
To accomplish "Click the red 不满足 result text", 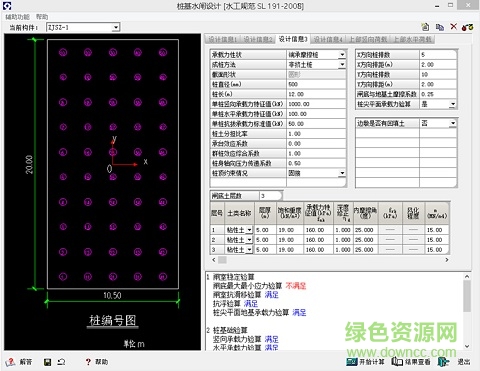I will point(296,286).
